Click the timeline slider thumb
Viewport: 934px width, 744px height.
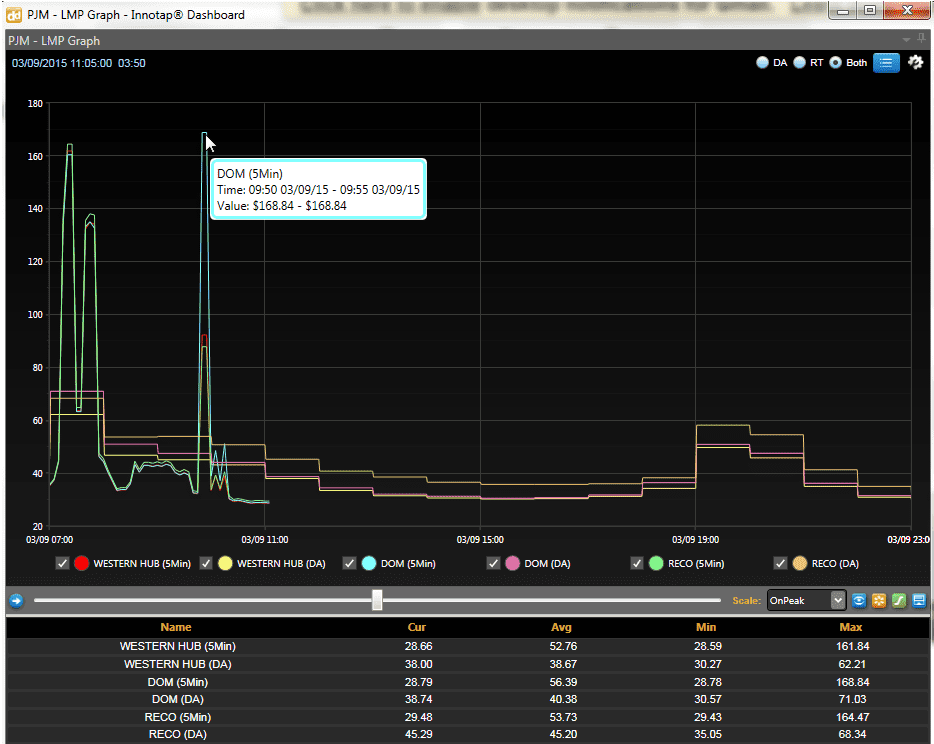[377, 600]
